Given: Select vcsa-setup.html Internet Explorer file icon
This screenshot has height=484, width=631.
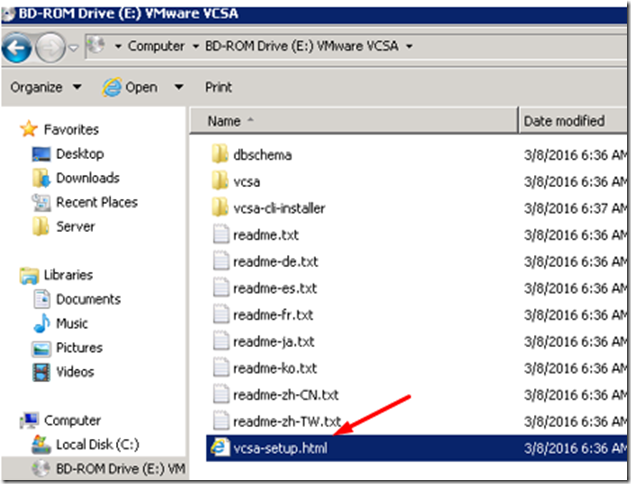Looking at the screenshot, I should pyautogui.click(x=220, y=447).
